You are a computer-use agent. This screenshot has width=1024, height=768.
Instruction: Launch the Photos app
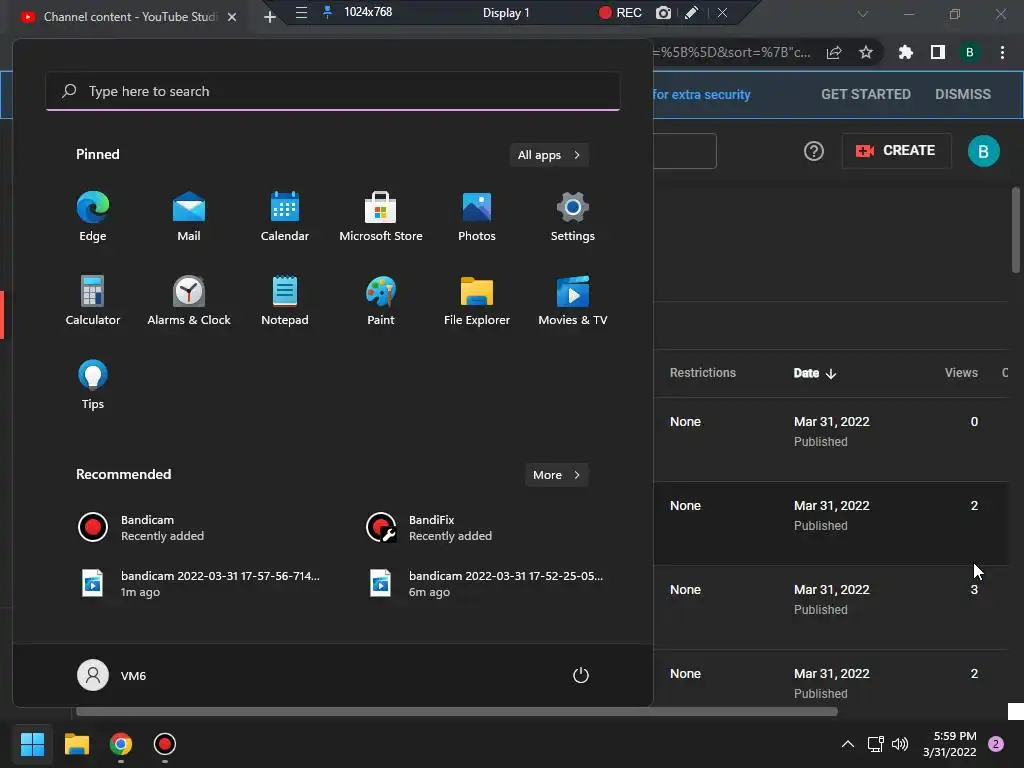tap(477, 217)
